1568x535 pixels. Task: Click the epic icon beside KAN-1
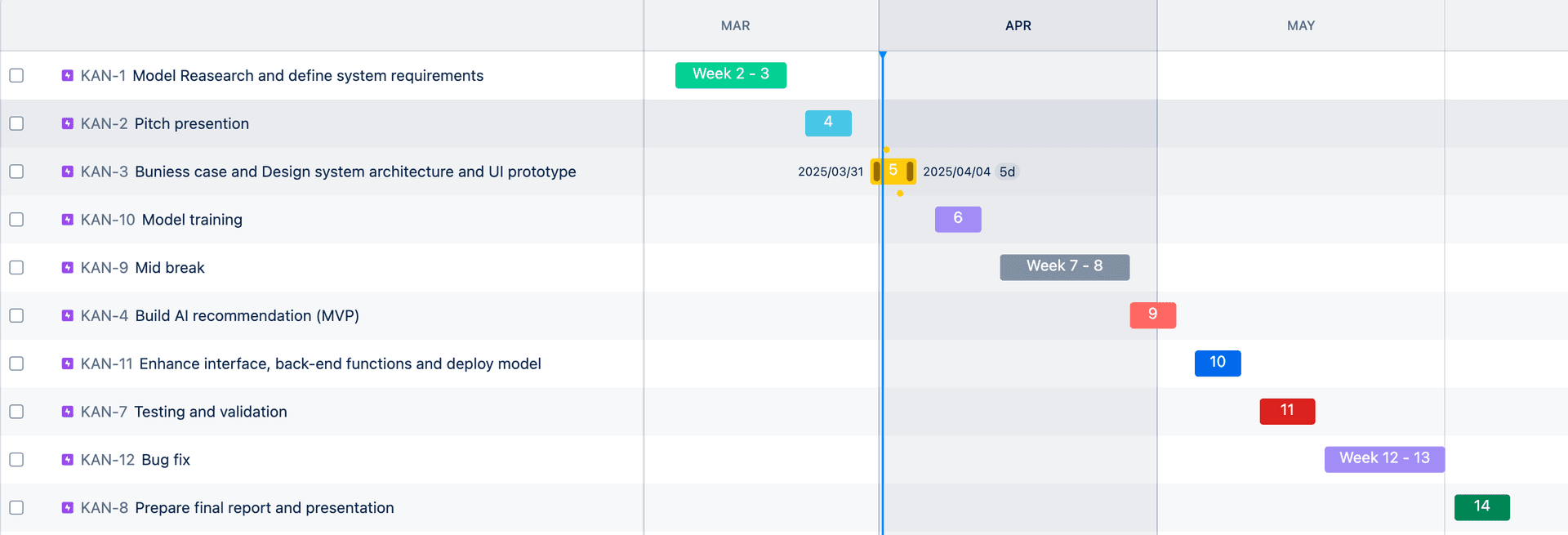pos(68,75)
